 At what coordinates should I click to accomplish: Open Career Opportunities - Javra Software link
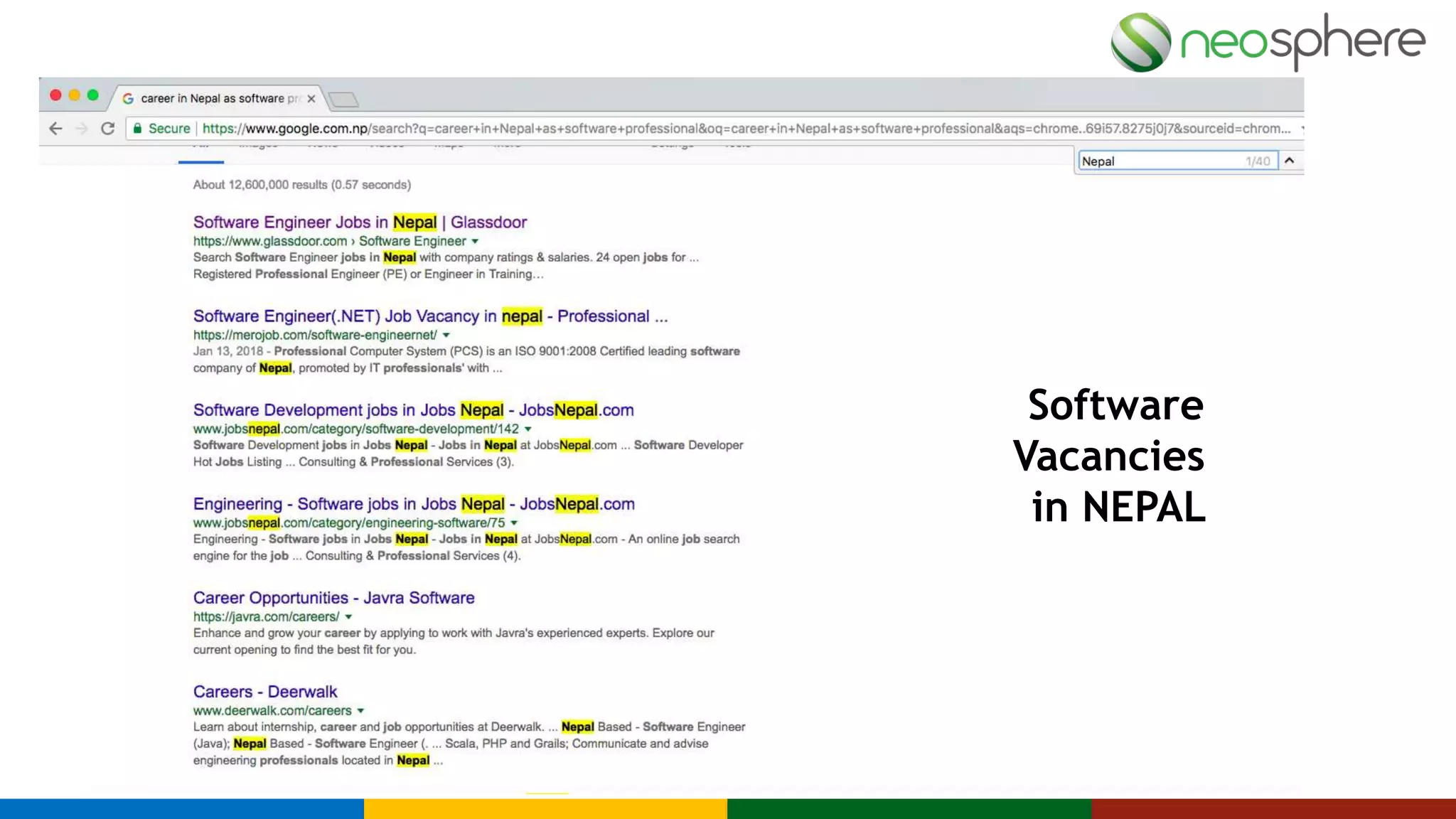[333, 598]
